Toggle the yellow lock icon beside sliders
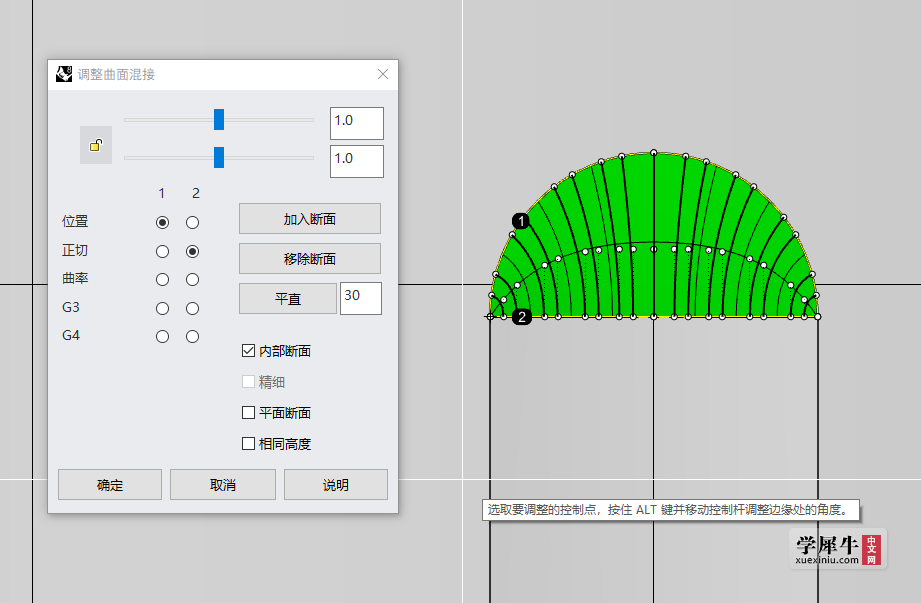This screenshot has width=921, height=603. pyautogui.click(x=96, y=145)
